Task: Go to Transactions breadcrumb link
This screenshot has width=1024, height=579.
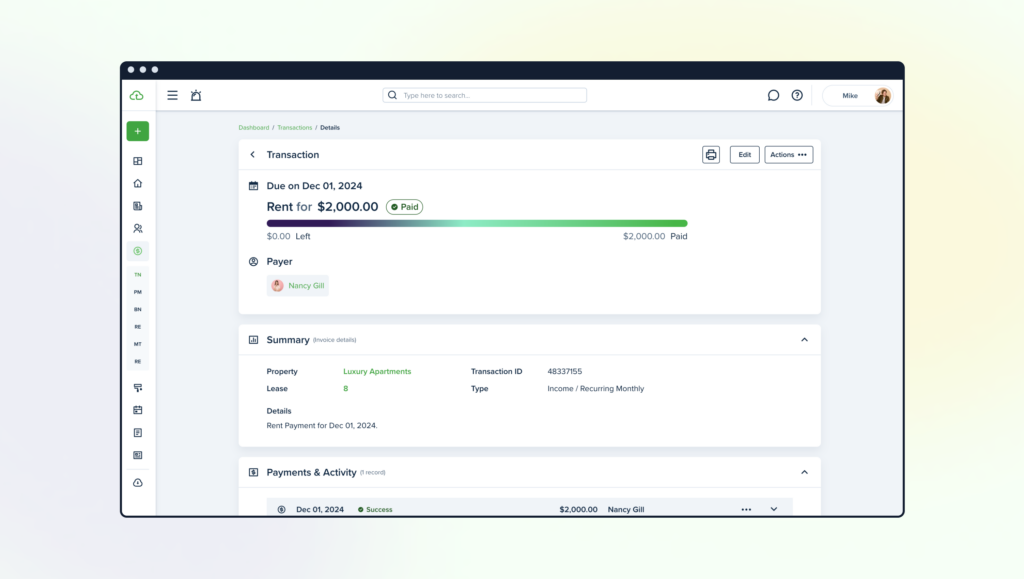Action: (x=295, y=127)
